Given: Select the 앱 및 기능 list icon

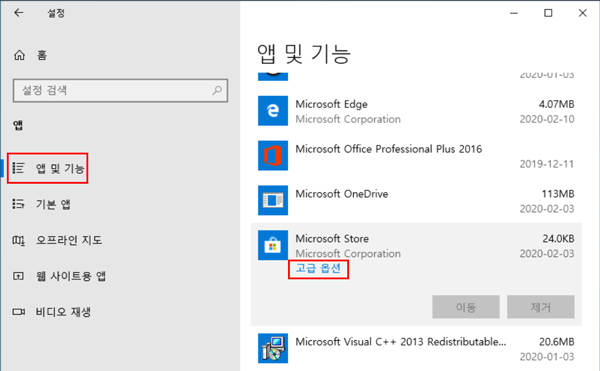Looking at the screenshot, I should pyautogui.click(x=18, y=168).
